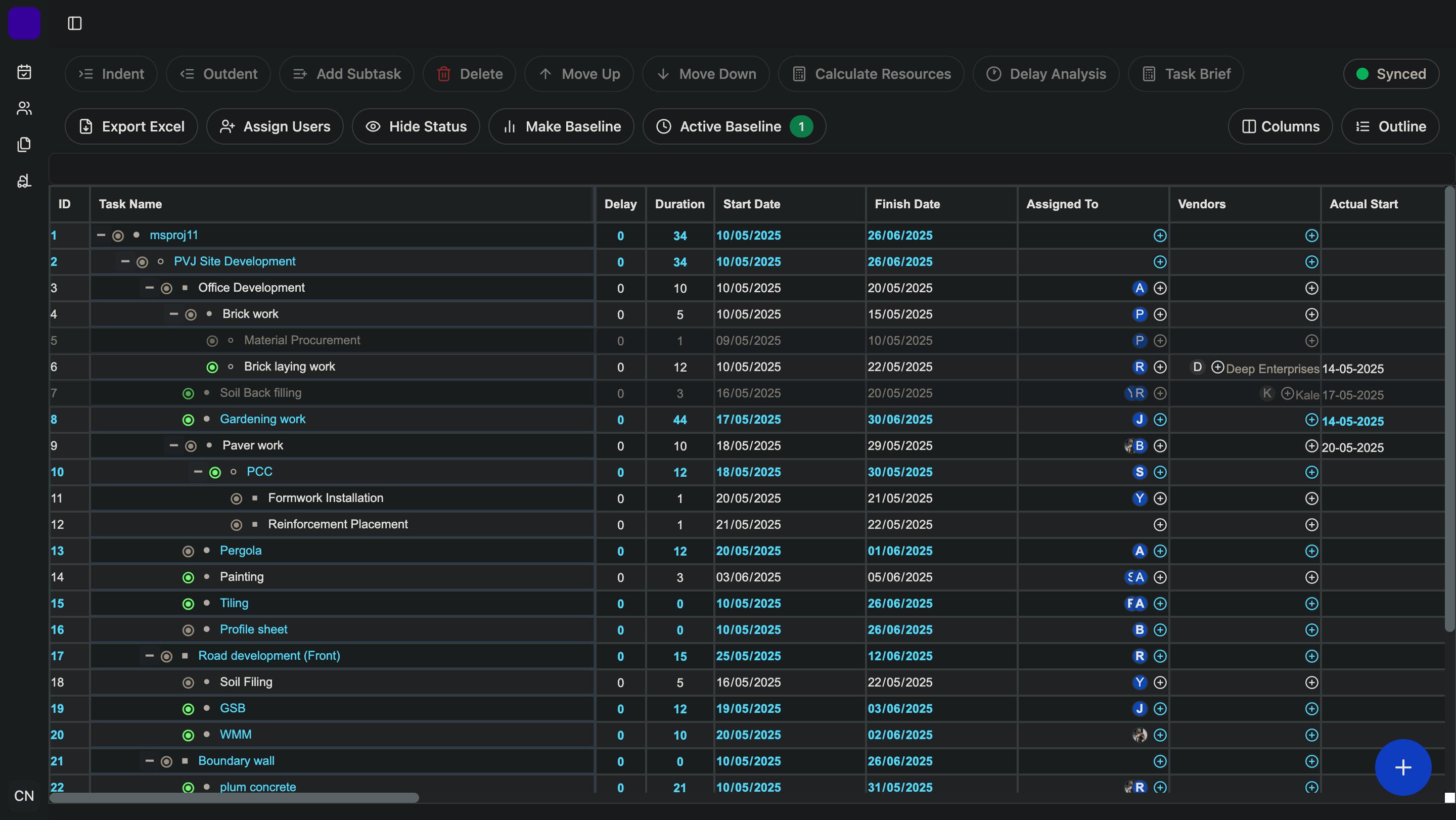Viewport: 1456px width, 820px height.
Task: Open the Columns chooser
Action: point(1280,126)
